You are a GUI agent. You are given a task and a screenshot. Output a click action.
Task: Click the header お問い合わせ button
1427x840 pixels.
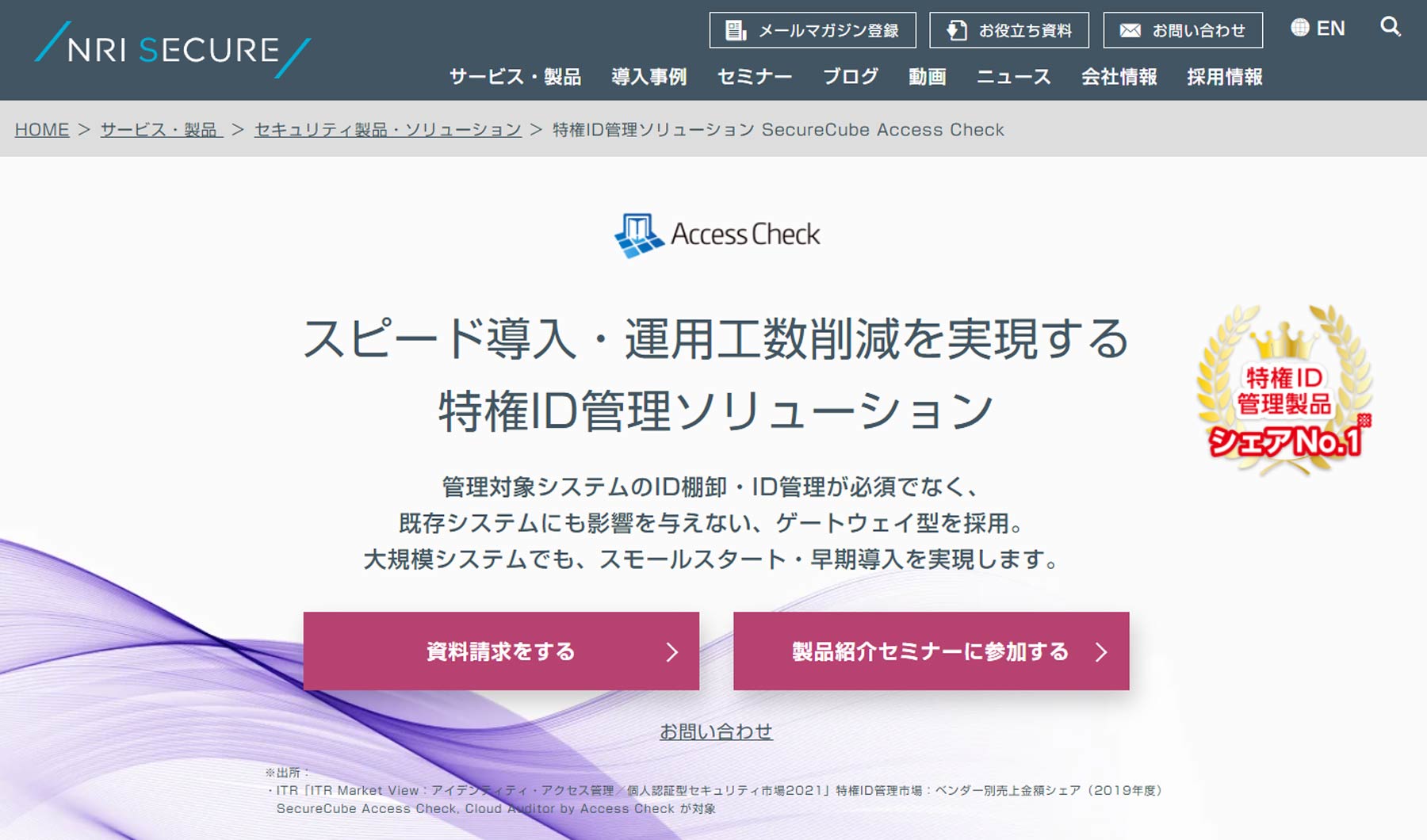pyautogui.click(x=1183, y=30)
